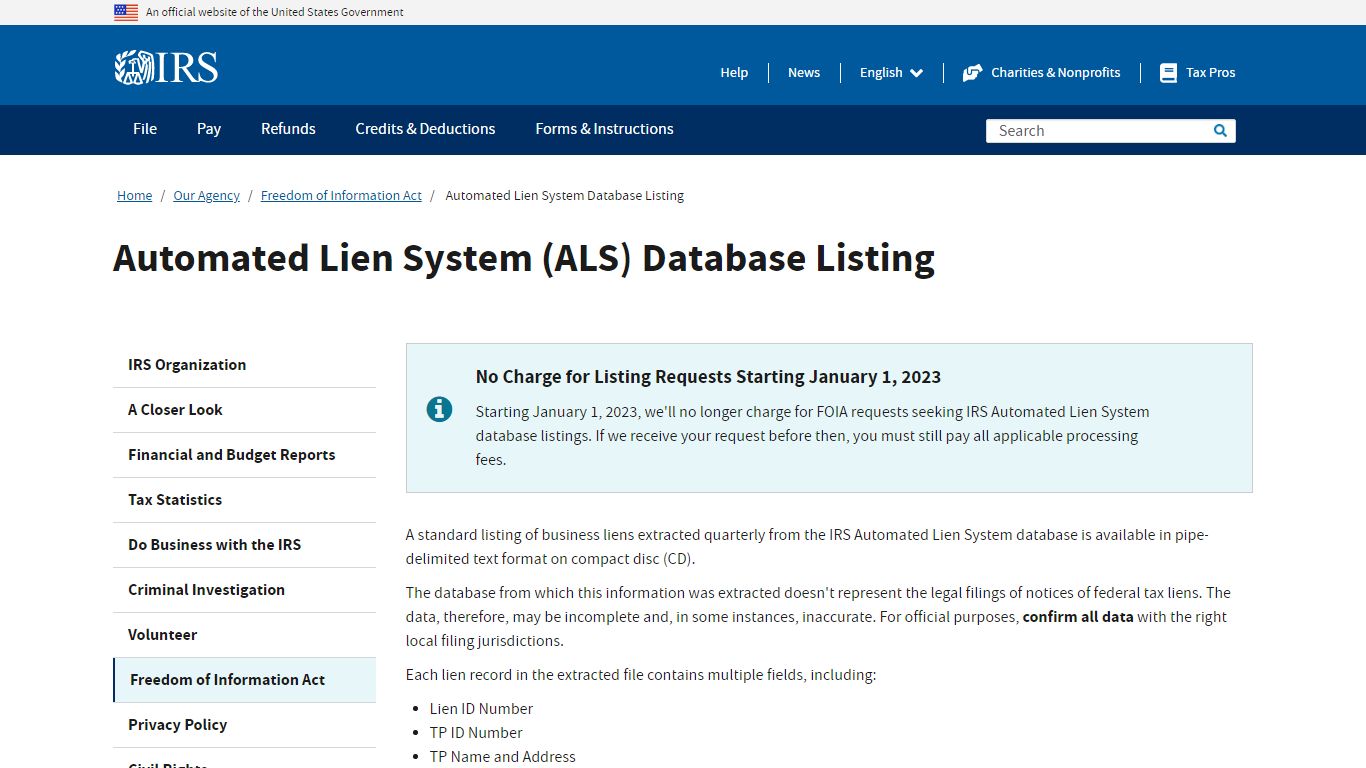Click the Tax Pros book icon
Viewport: 1366px width, 768px height.
coord(1168,73)
